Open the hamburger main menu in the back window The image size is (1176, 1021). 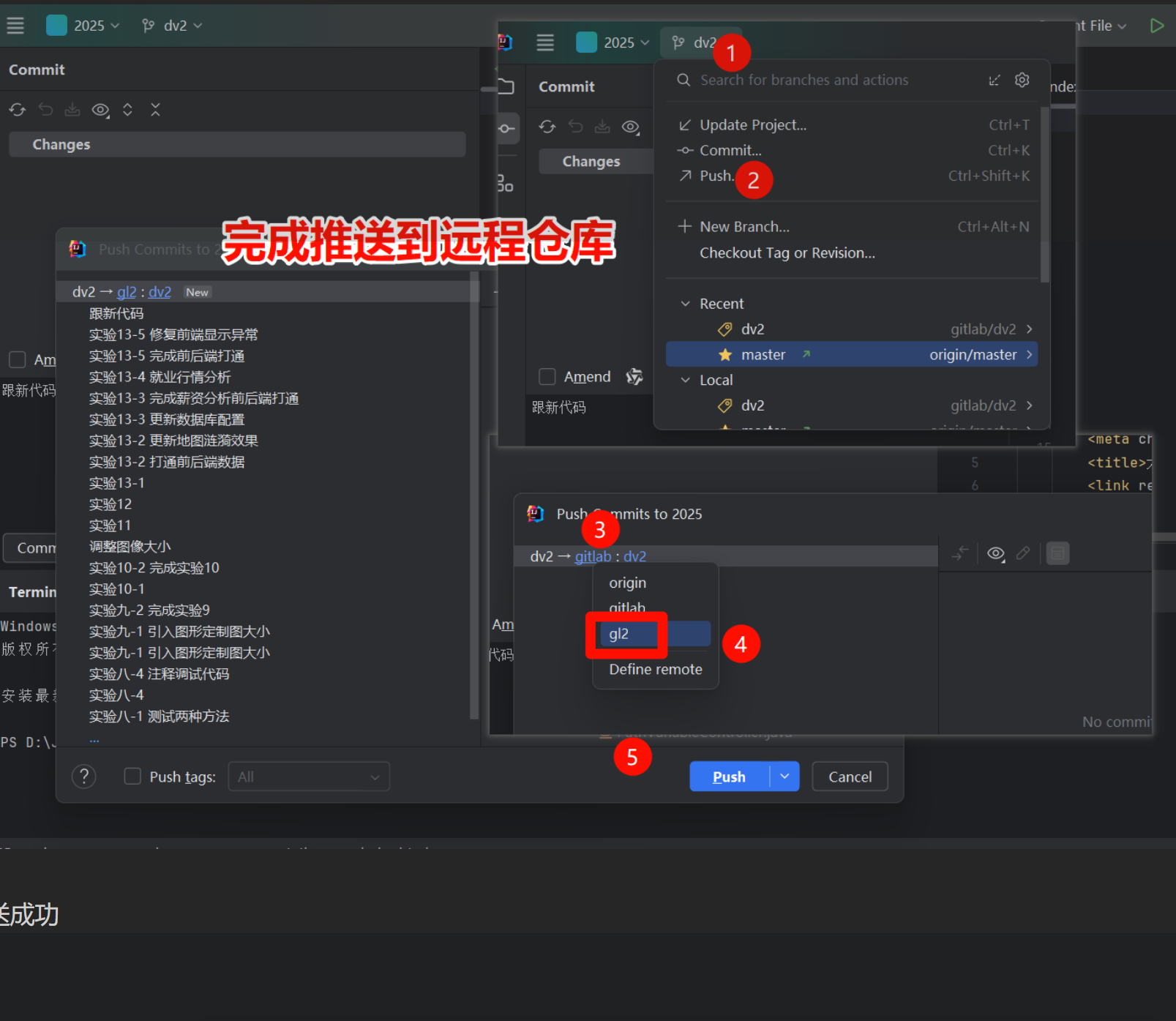(x=15, y=26)
